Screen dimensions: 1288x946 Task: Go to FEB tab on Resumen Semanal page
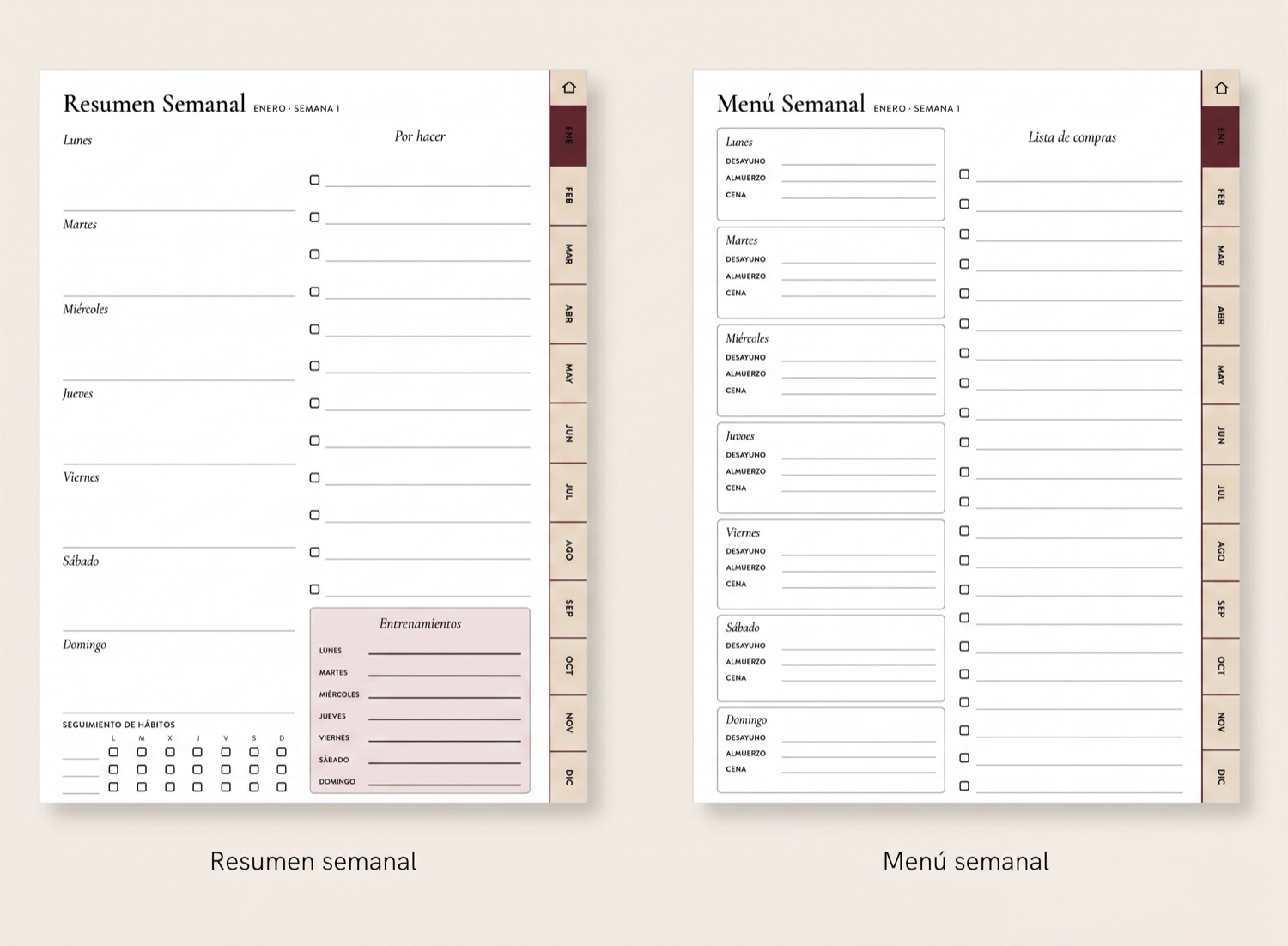pyautogui.click(x=568, y=197)
